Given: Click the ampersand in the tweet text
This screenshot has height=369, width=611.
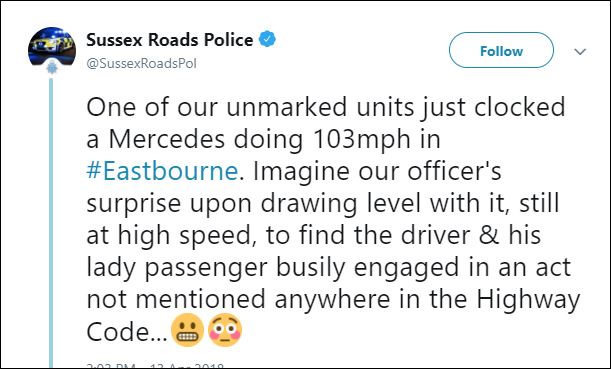Looking at the screenshot, I should pos(489,235).
